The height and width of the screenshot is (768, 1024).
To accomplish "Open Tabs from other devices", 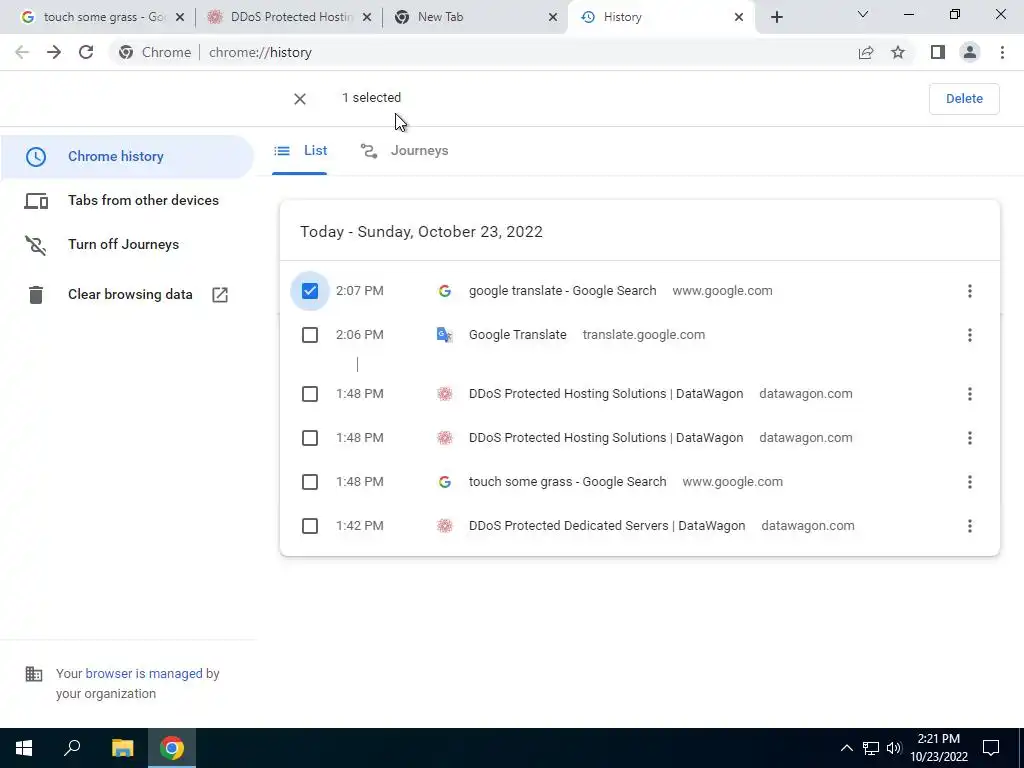I will tap(127, 200).
